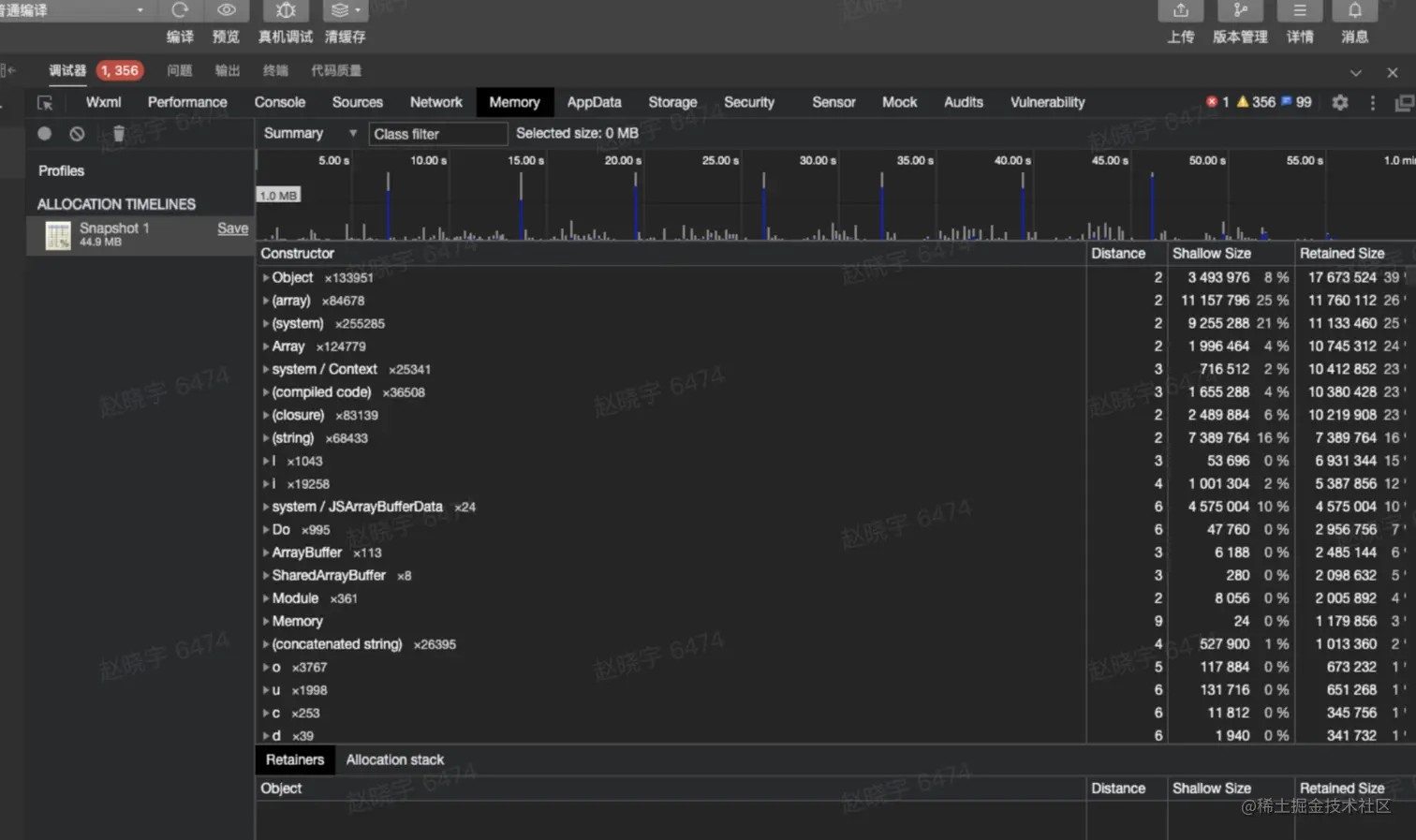
Task: Open version management branch icon
Action: coord(1240,10)
